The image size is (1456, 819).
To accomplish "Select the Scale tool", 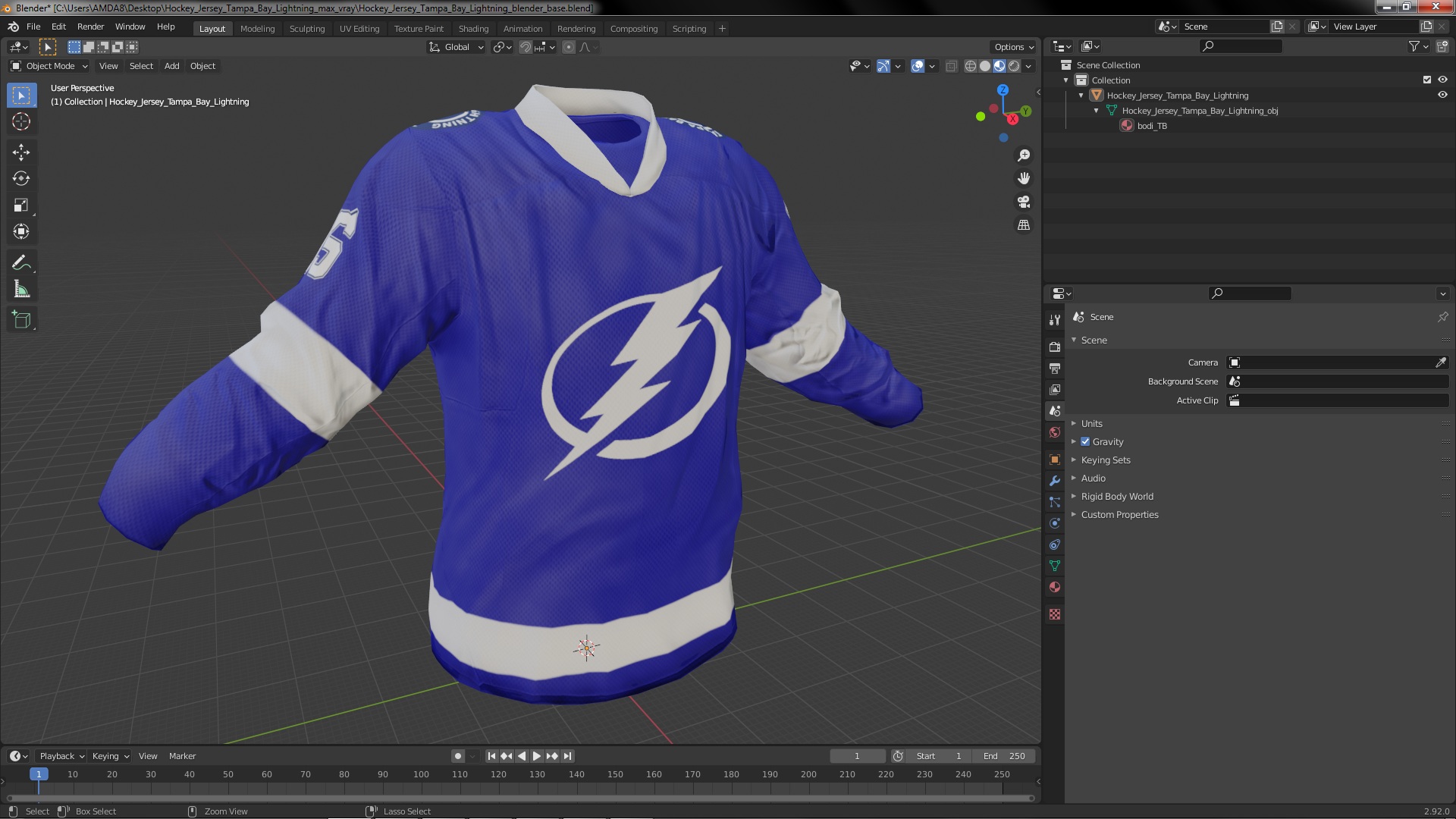I will [x=21, y=205].
